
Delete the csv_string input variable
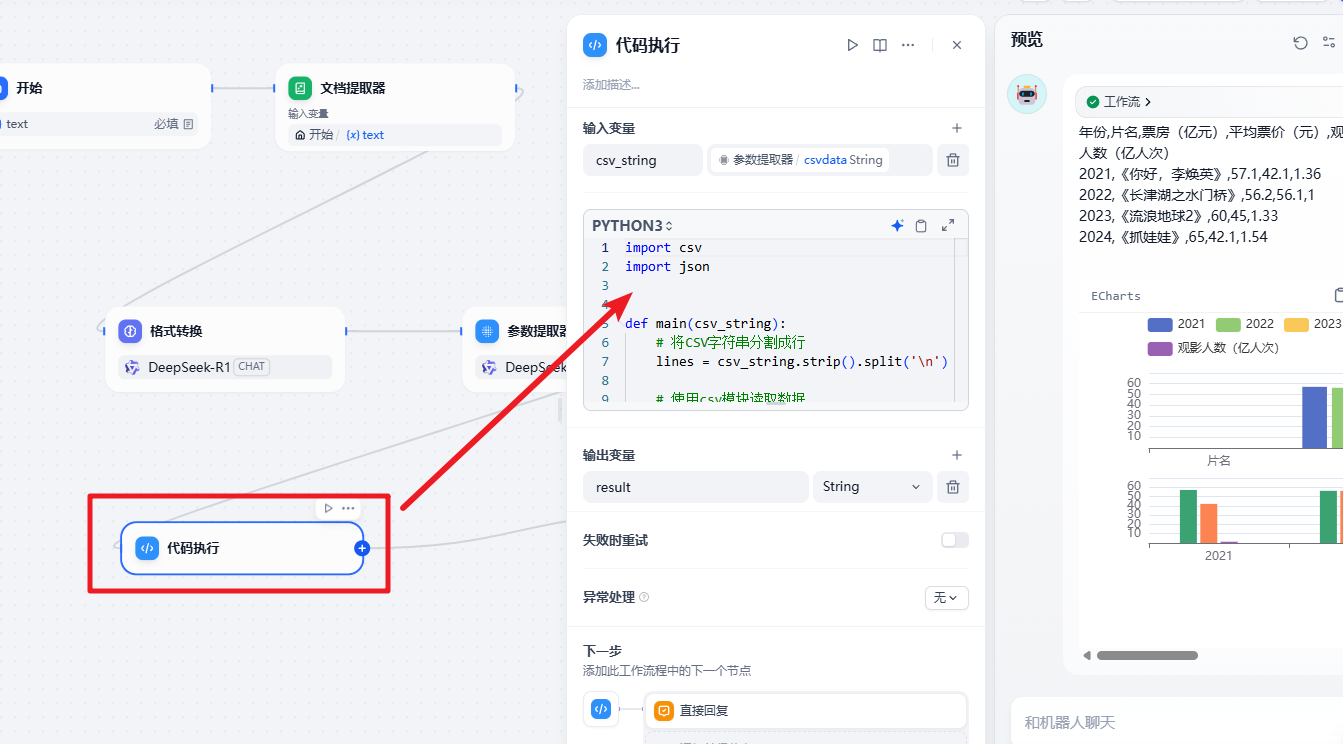[x=952, y=160]
